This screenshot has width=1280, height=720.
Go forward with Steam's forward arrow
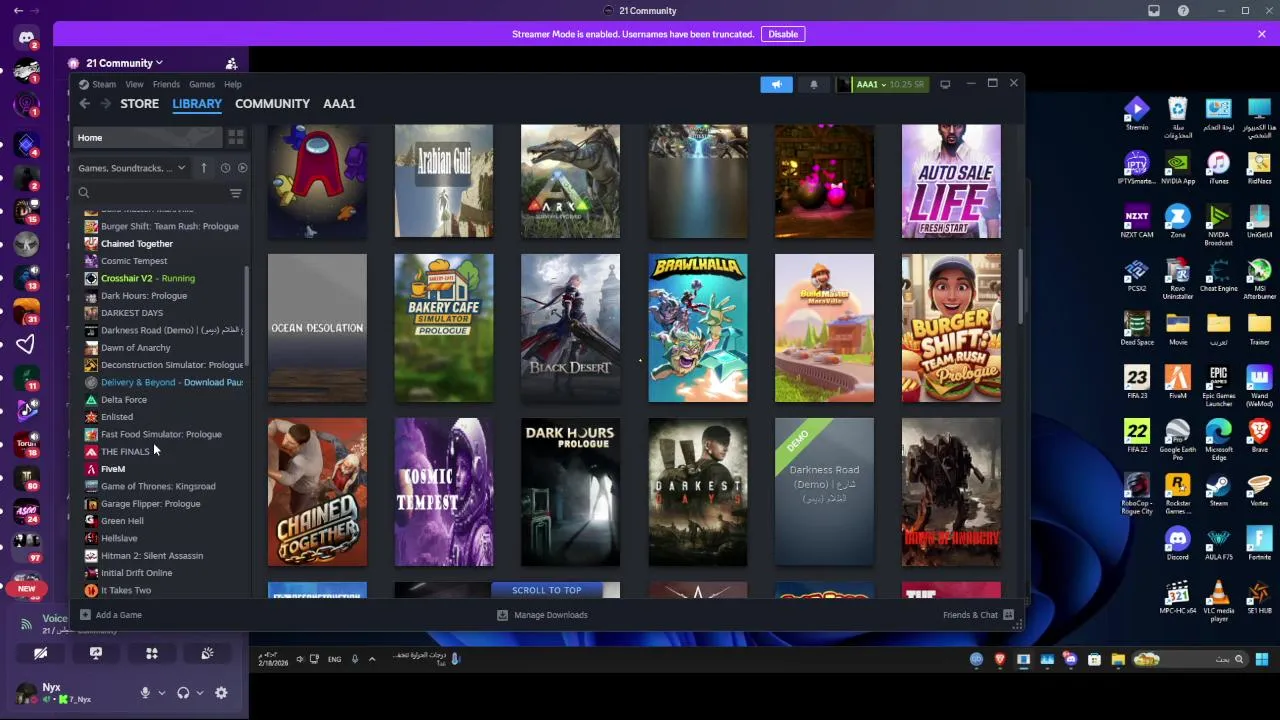(x=106, y=104)
